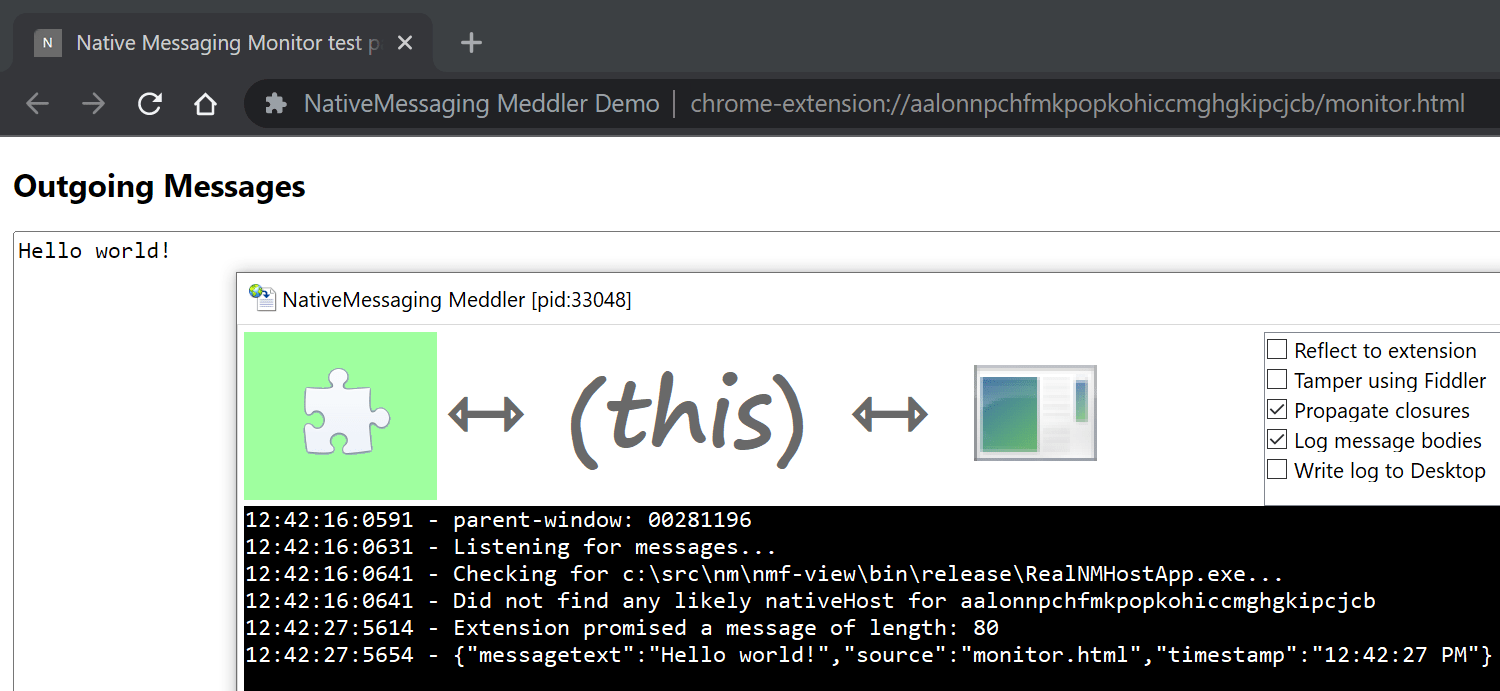Enable Tamper using Fiddler option
Viewport: 1500px width, 691px height.
1277,380
